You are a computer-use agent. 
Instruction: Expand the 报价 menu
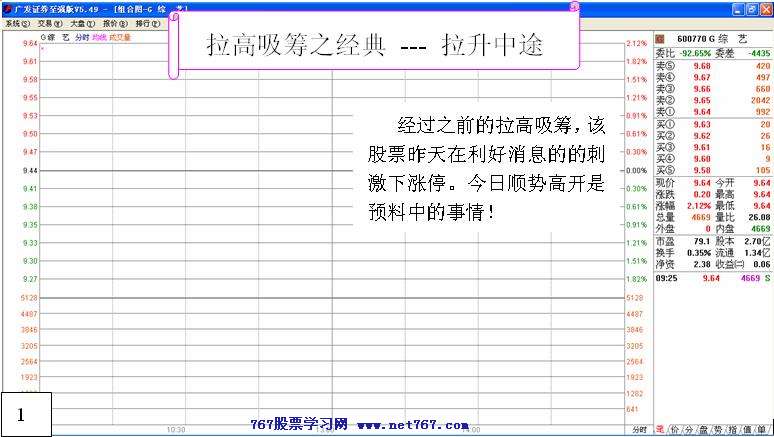click(x=115, y=22)
